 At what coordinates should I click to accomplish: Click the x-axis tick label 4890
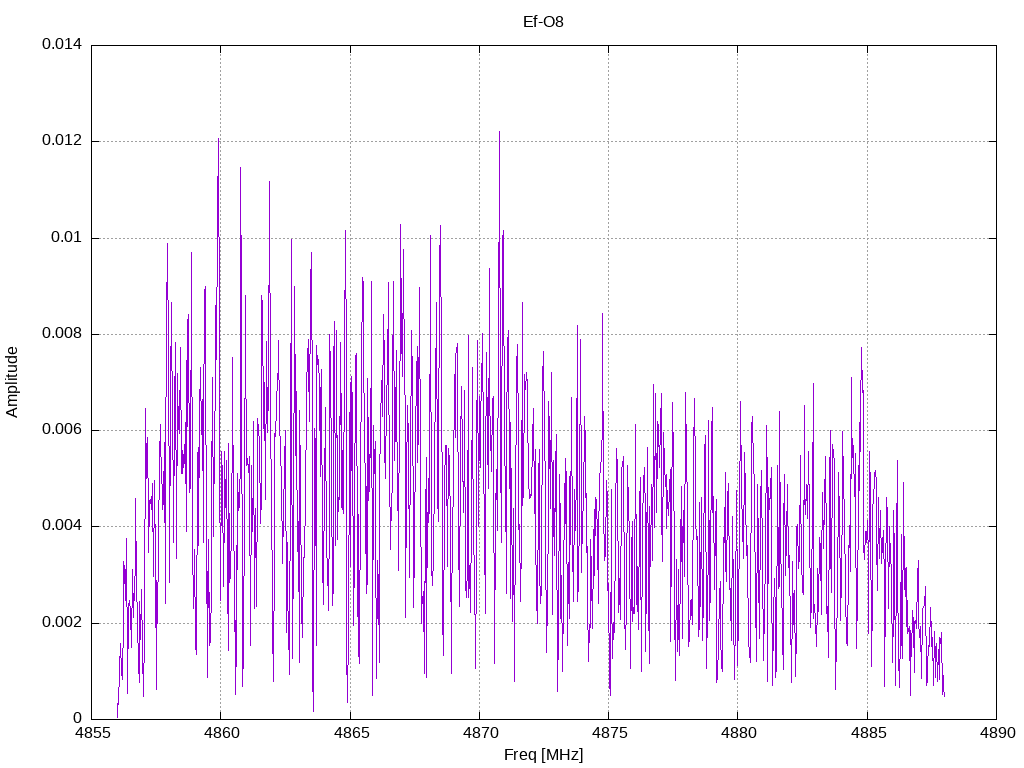[x=997, y=733]
